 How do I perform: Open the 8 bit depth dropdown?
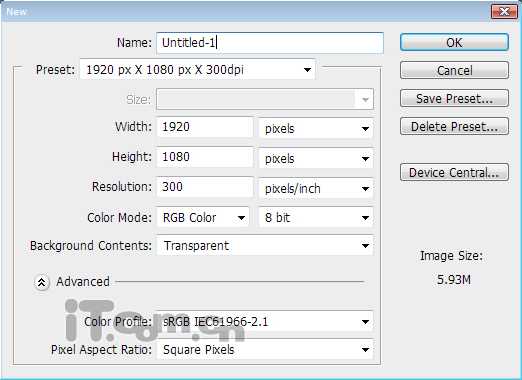[316, 218]
